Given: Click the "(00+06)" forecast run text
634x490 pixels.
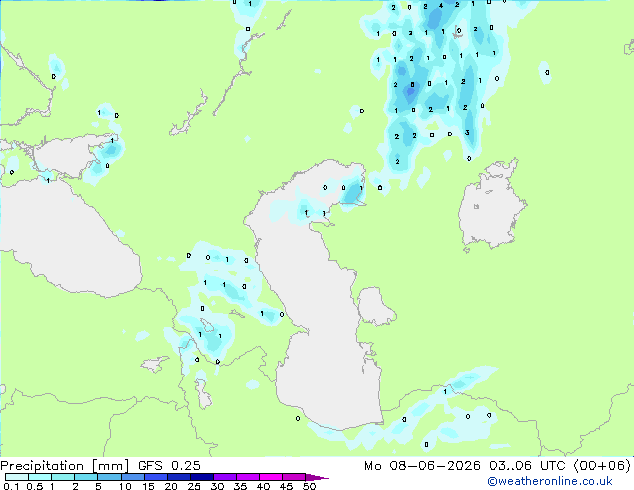Looking at the screenshot, I should tap(602, 466).
